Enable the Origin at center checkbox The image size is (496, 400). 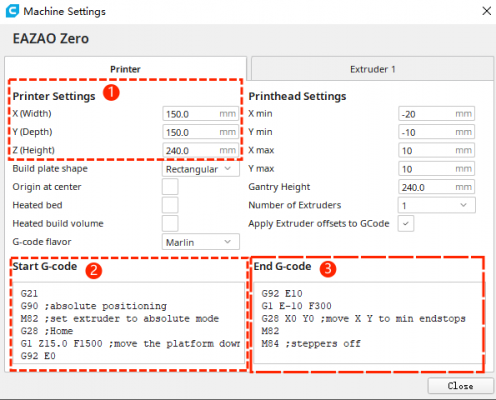tap(170, 187)
